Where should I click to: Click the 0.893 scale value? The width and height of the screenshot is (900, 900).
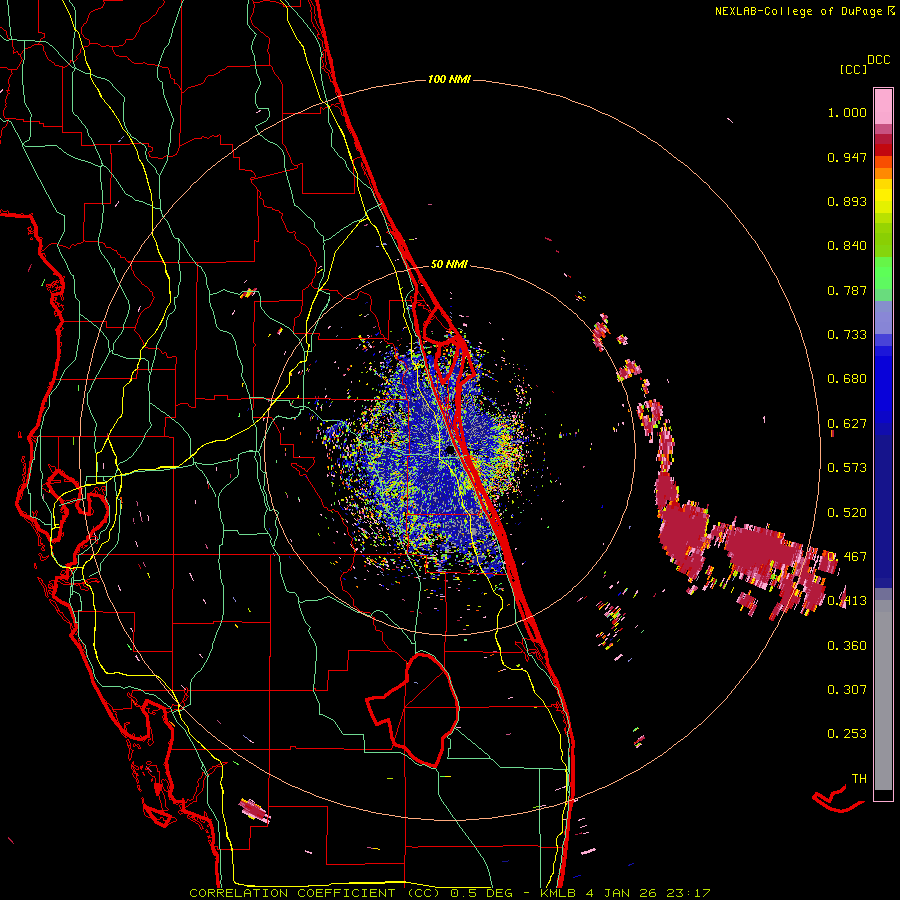click(x=847, y=201)
